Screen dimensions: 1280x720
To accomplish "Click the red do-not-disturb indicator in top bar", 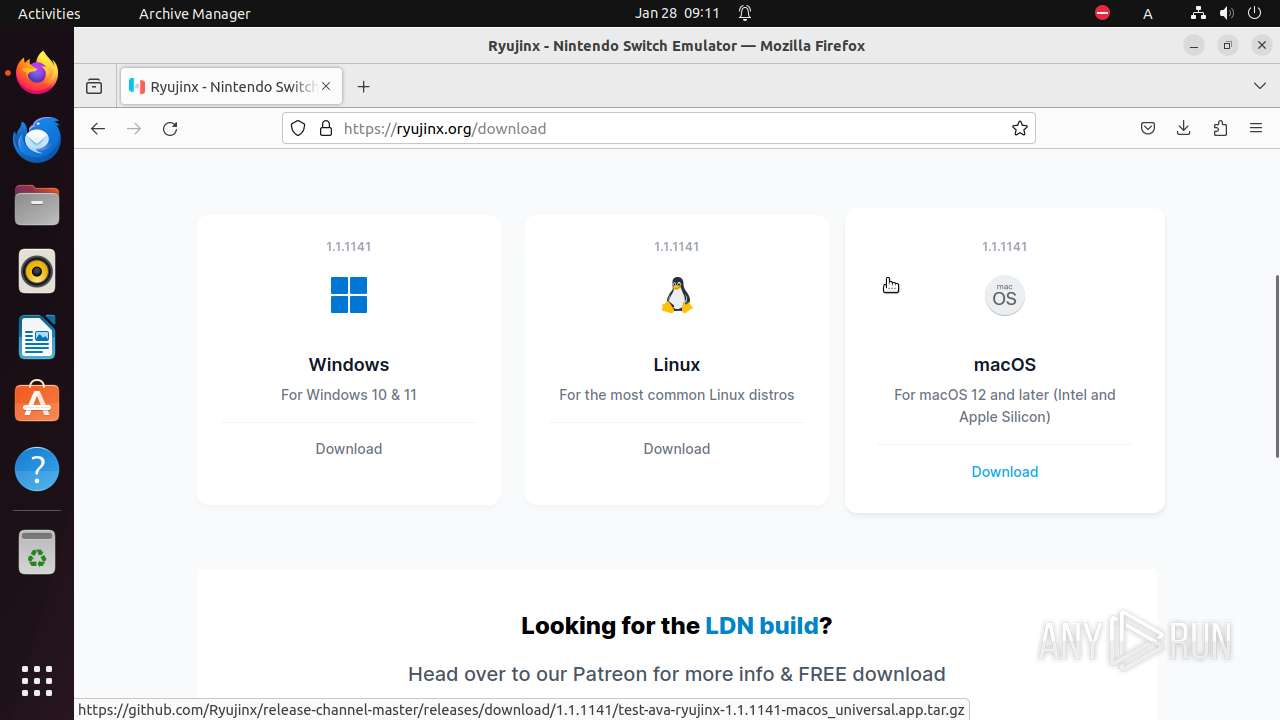I will click(1102, 13).
